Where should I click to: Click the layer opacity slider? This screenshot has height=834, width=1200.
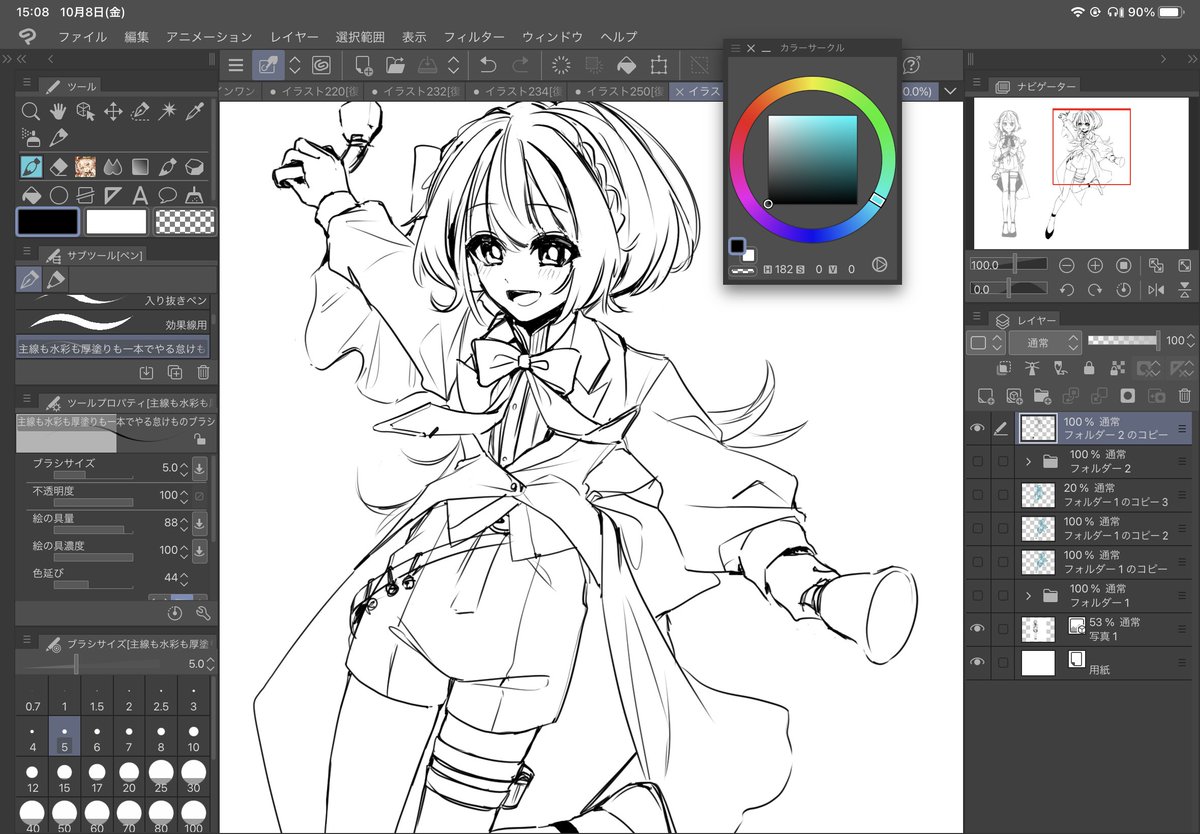tap(1124, 341)
